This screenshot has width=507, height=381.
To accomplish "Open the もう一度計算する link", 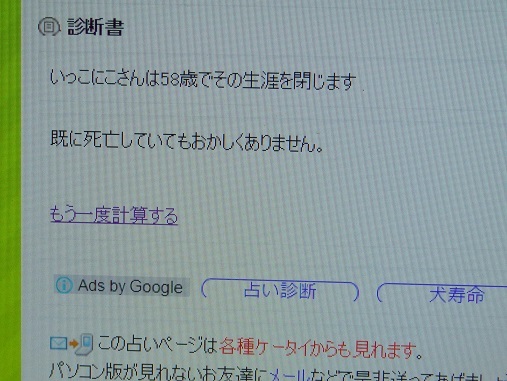I will (114, 215).
